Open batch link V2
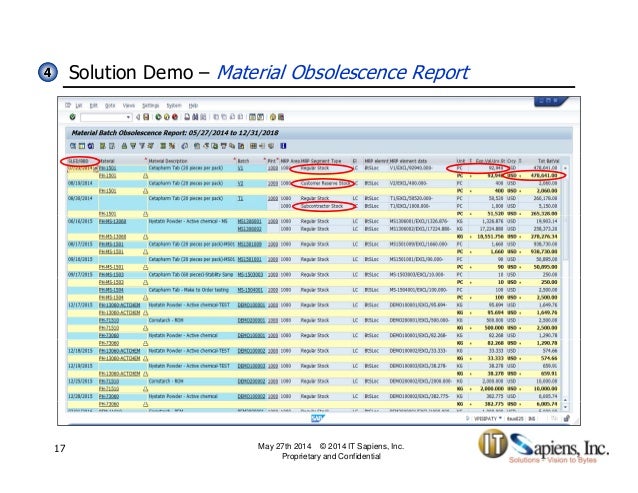The image size is (638, 493). 240,183
